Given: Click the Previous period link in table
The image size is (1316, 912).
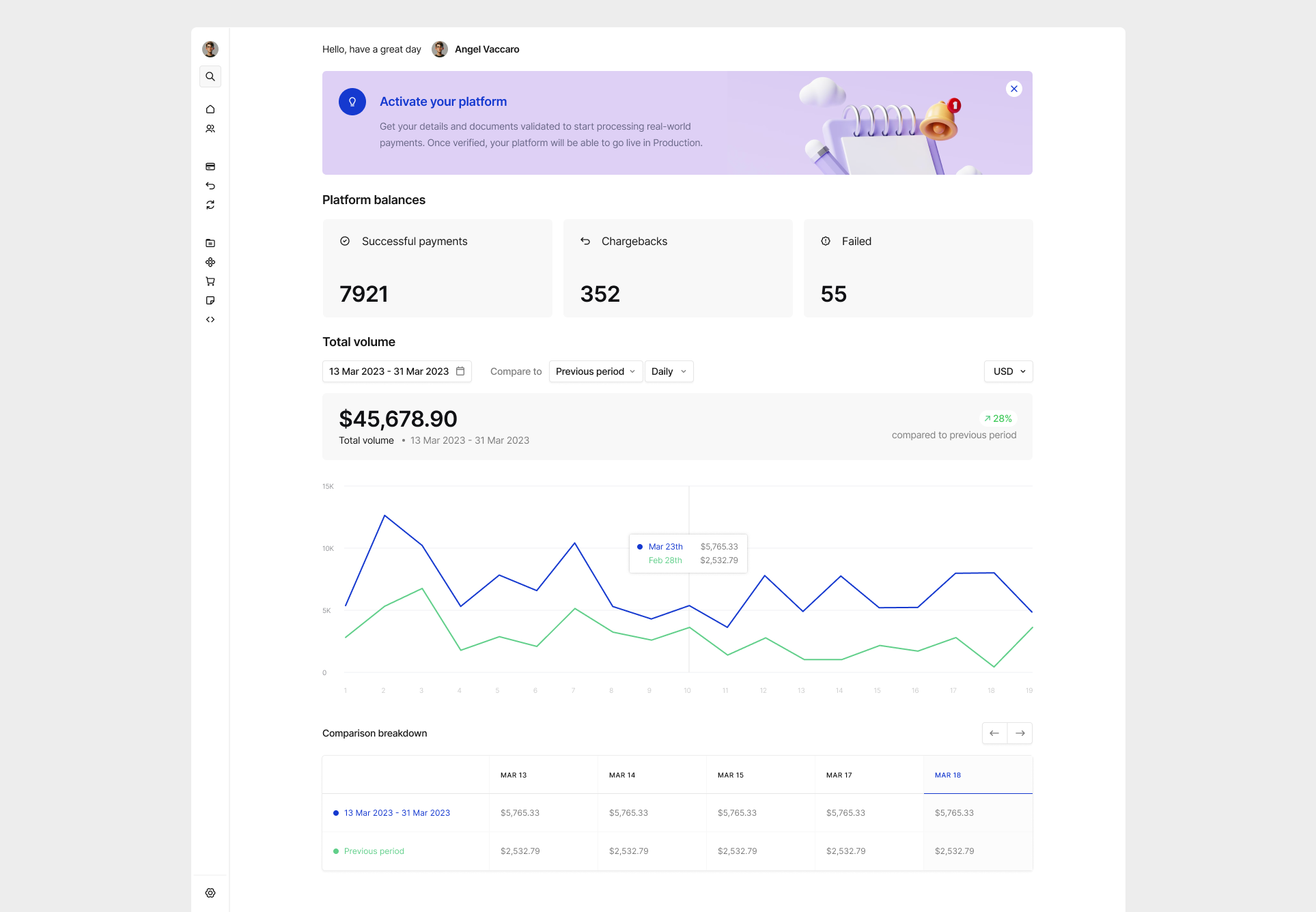Looking at the screenshot, I should pyautogui.click(x=374, y=851).
